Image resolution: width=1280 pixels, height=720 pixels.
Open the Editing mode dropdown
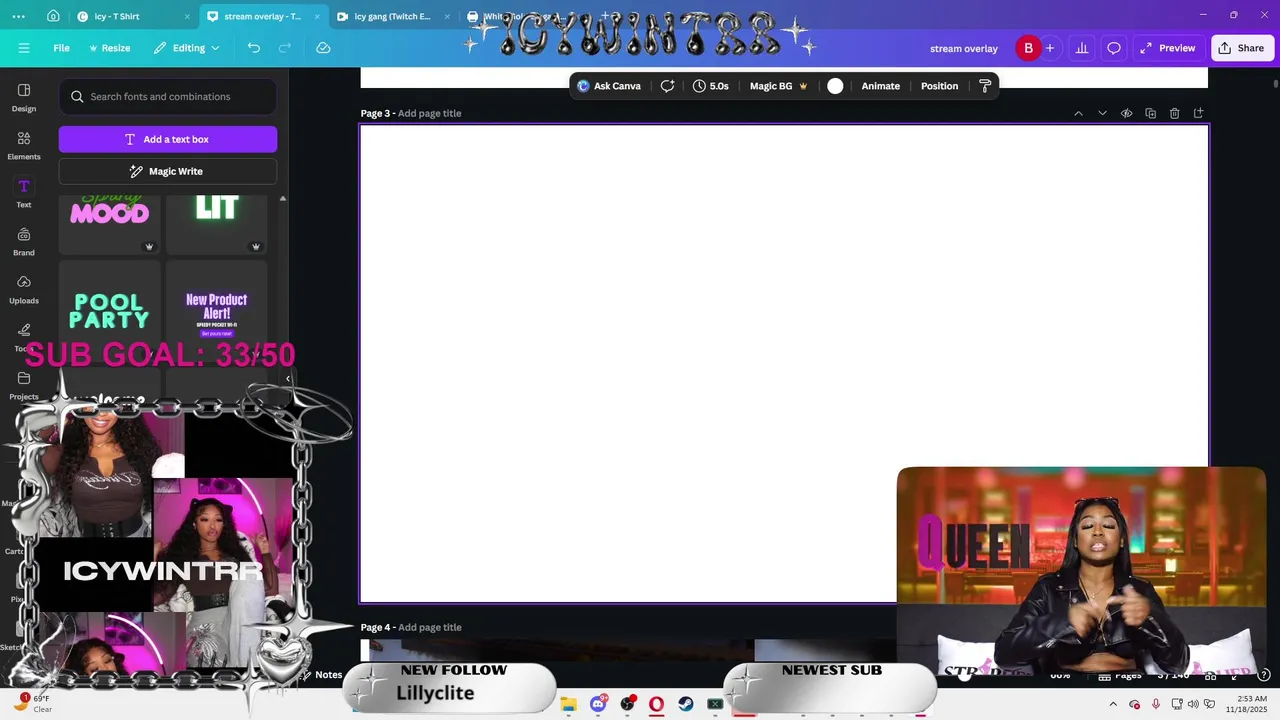coord(187,48)
